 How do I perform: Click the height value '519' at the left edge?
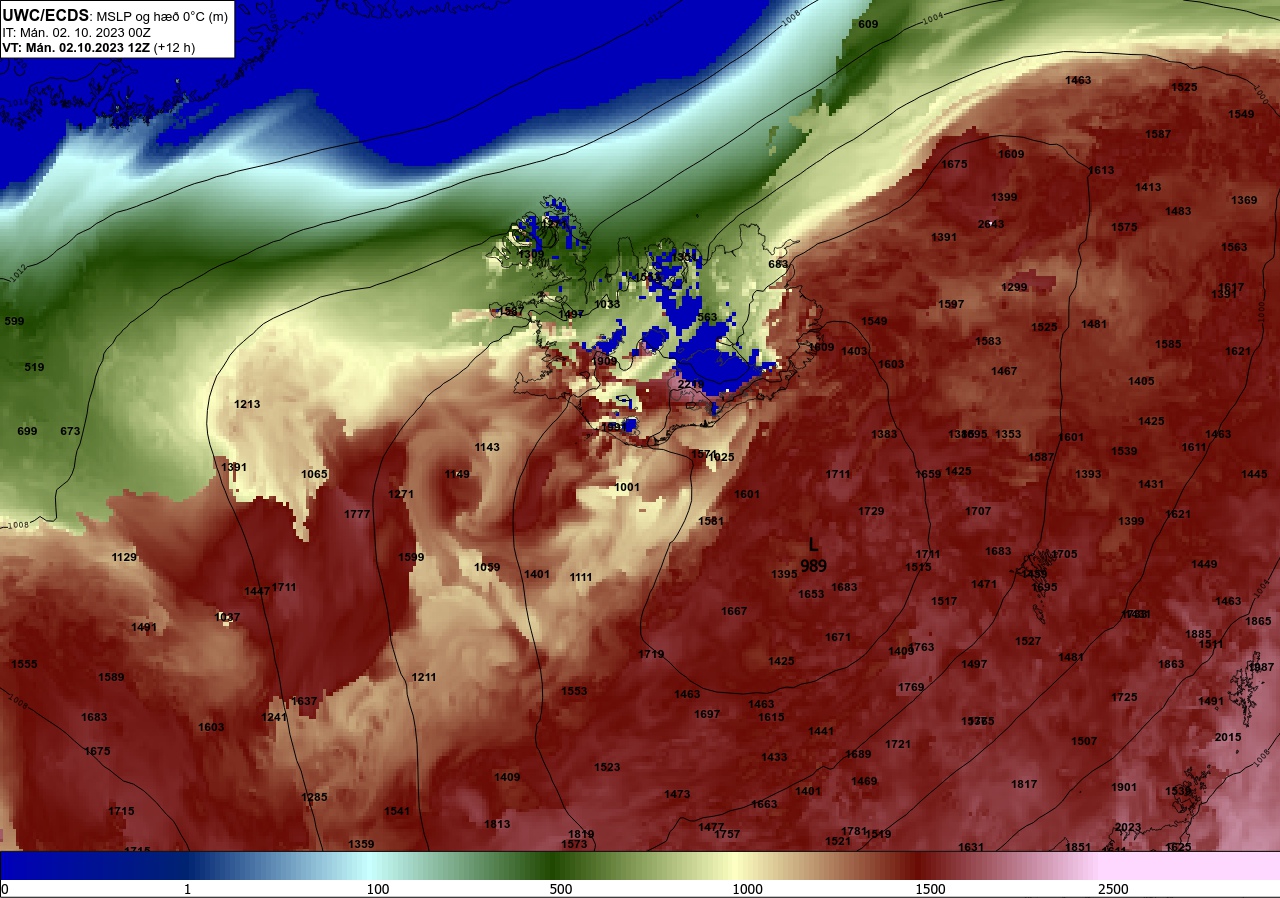[34, 367]
